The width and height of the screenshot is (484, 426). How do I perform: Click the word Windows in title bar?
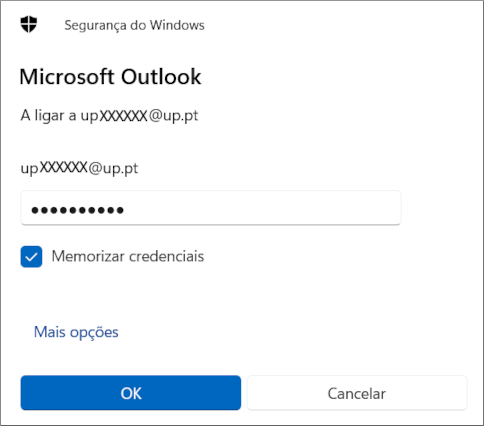177,25
